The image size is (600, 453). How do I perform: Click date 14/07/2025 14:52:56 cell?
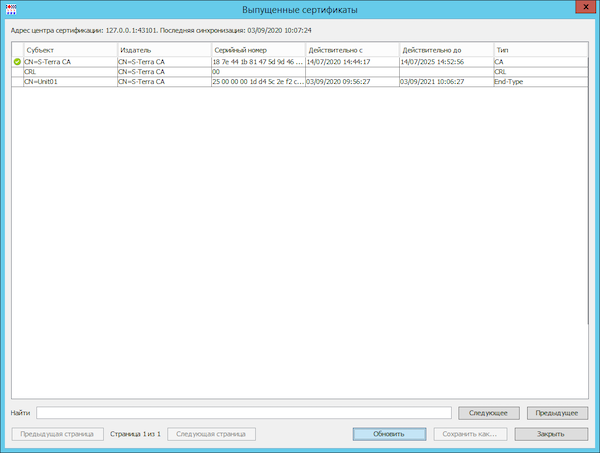447,62
